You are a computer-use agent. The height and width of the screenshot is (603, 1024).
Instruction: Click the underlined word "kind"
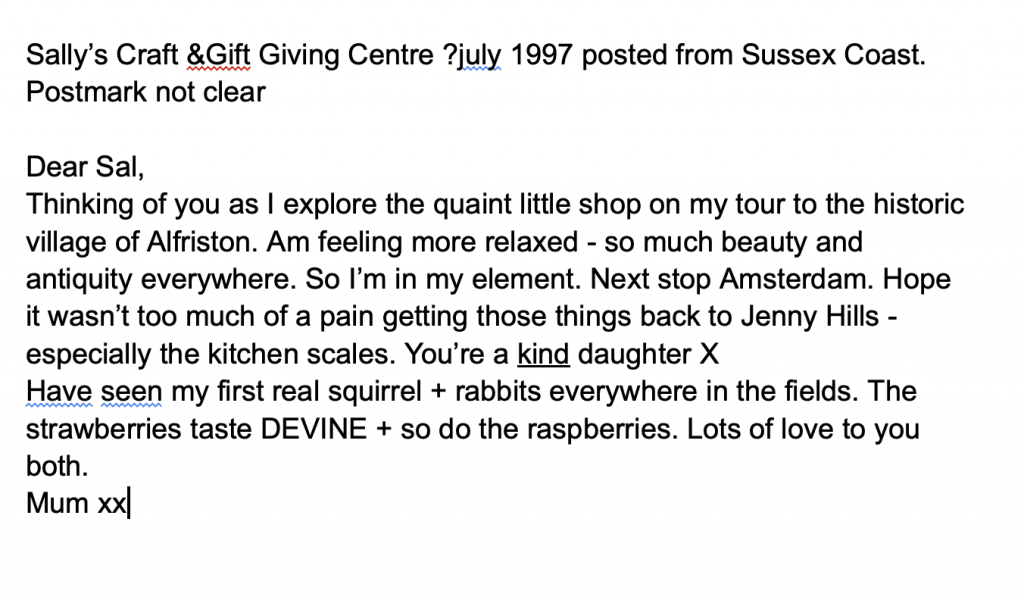pos(542,354)
